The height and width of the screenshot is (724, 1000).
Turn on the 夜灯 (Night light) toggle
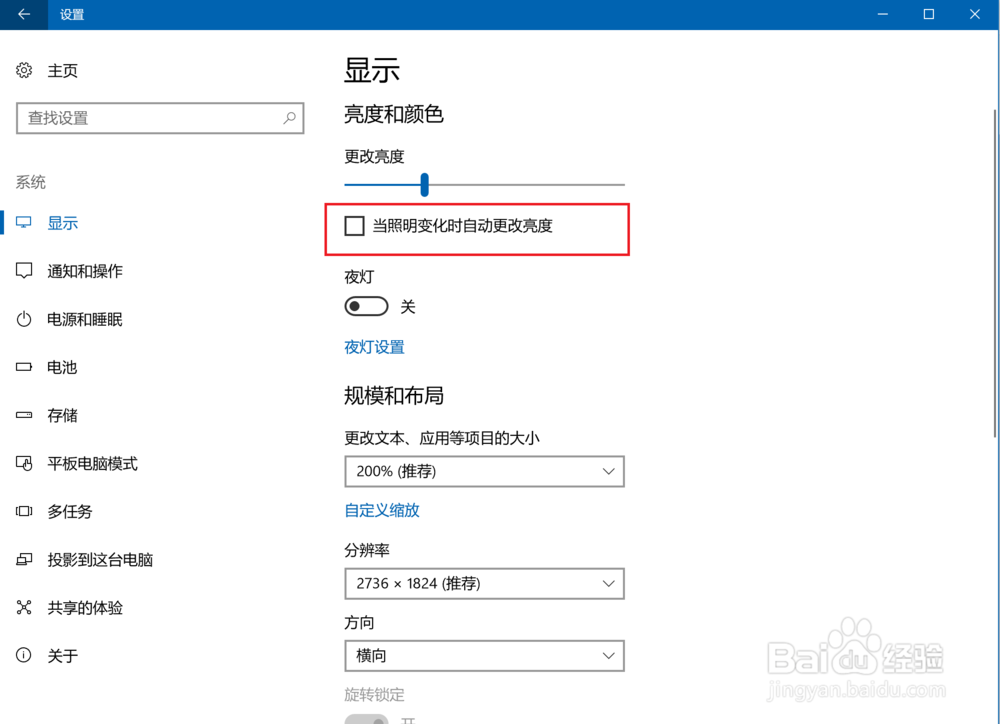(366, 305)
